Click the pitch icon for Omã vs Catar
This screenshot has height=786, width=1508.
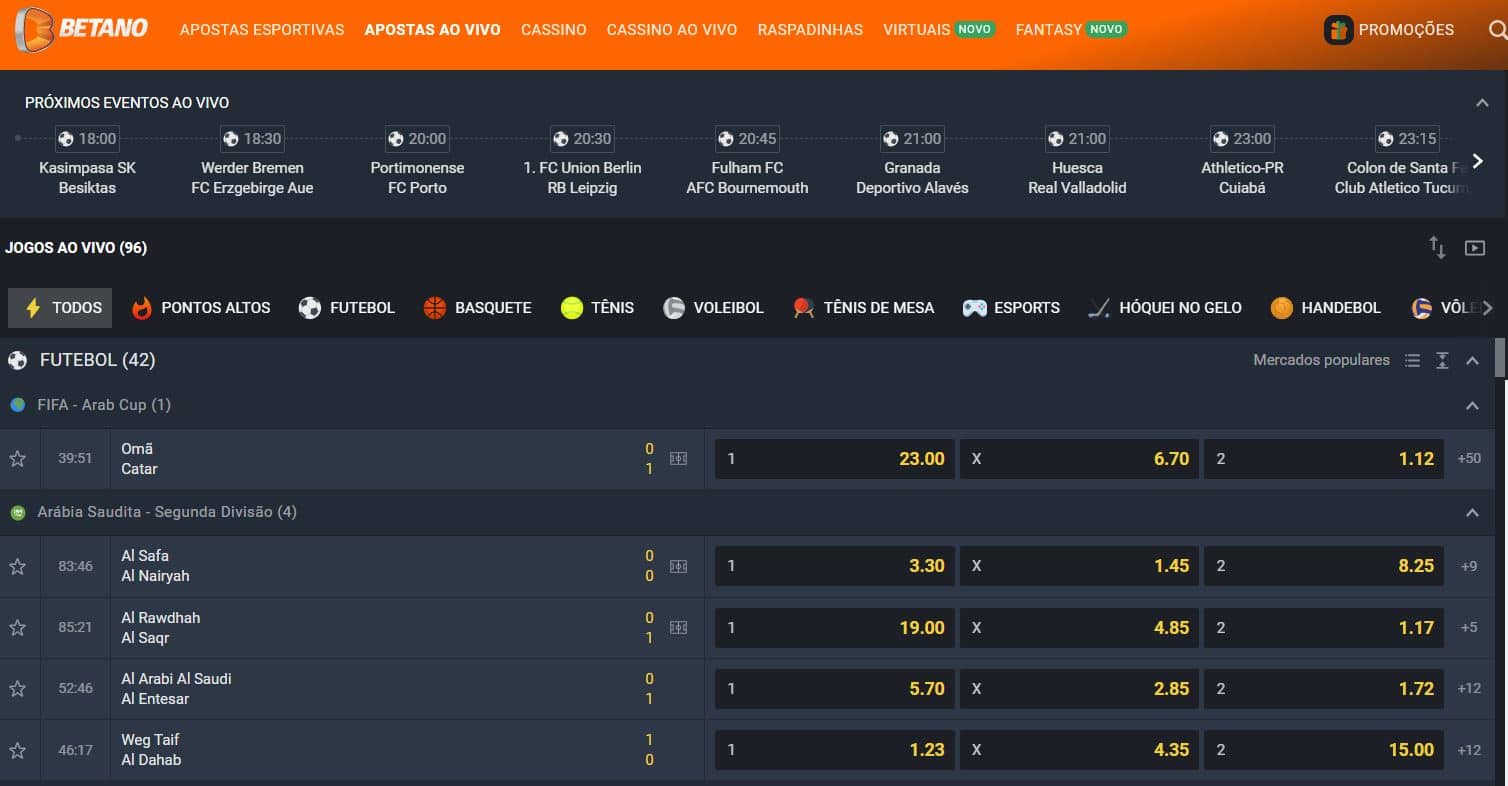pyautogui.click(x=678, y=459)
